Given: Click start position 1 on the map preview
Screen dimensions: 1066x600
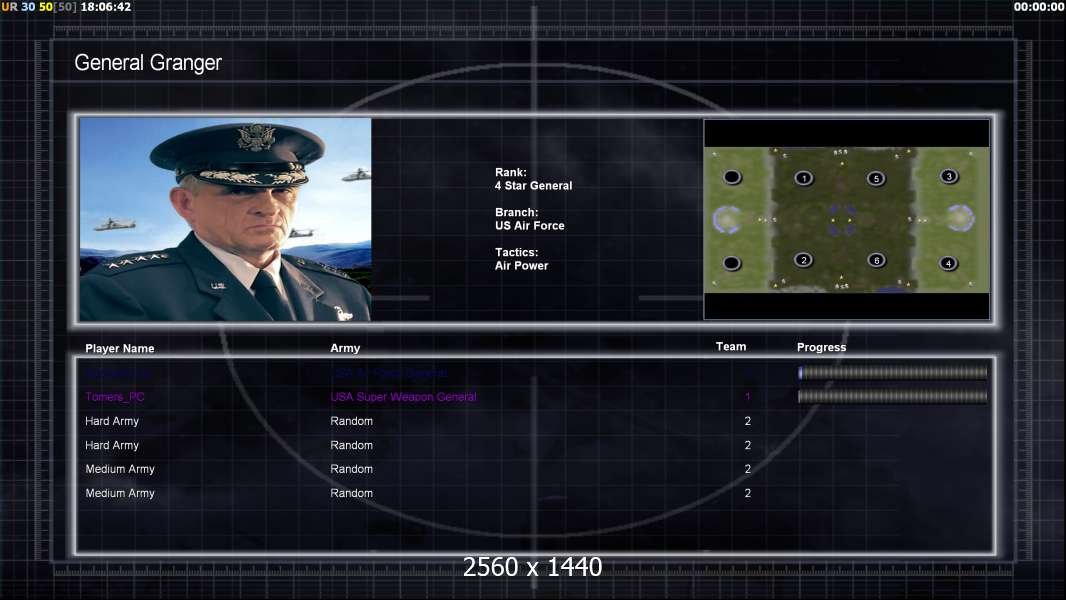Looking at the screenshot, I should click(x=804, y=179).
